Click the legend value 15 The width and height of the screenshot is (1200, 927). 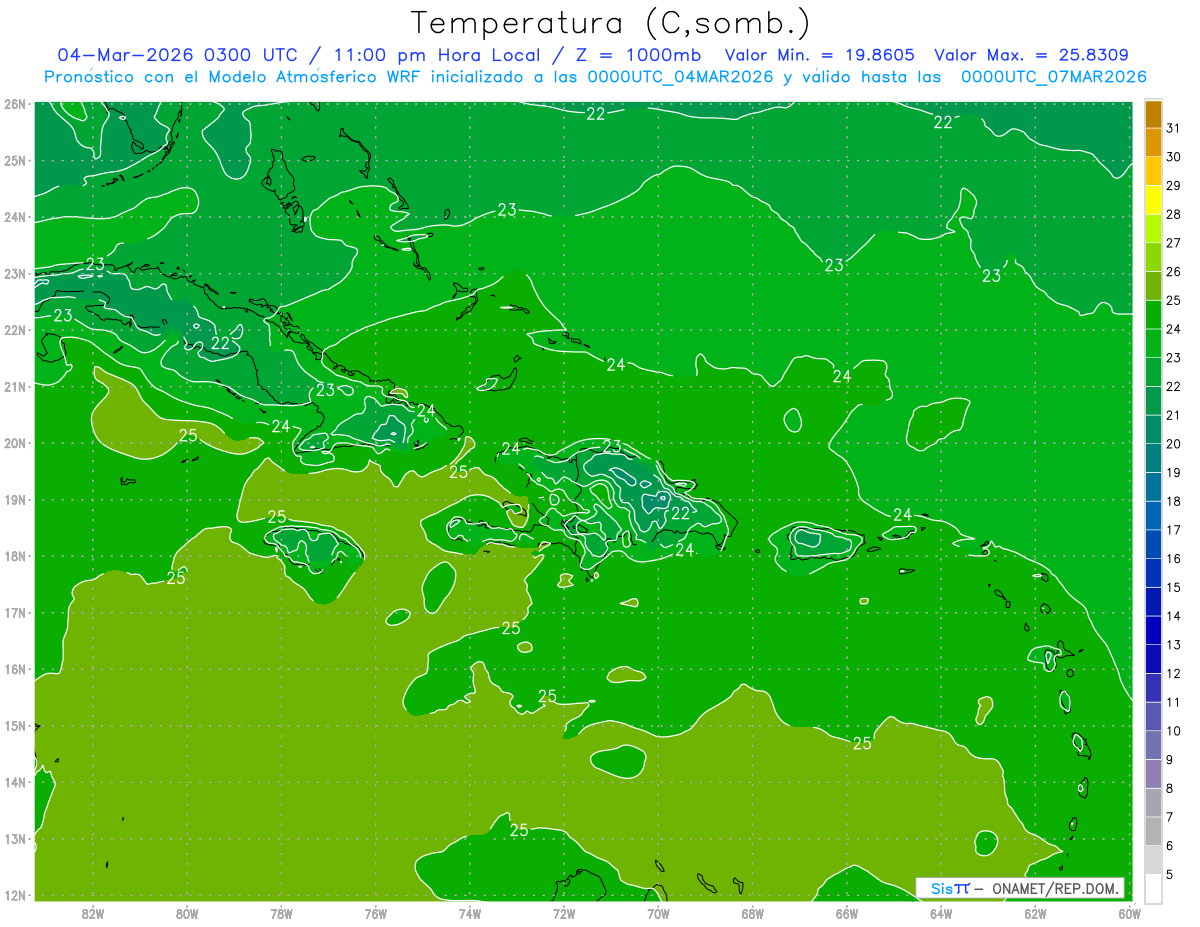1173,587
